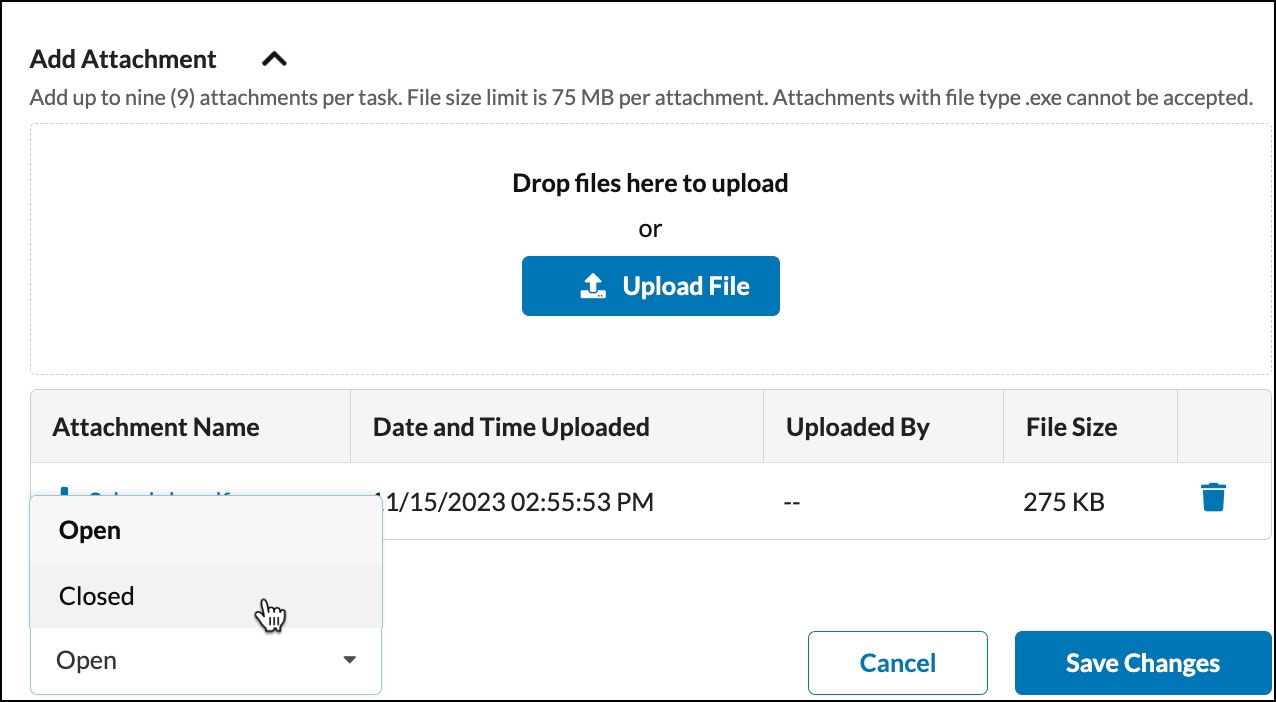Click the Uploaded By column header
This screenshot has width=1276, height=702.
click(858, 427)
